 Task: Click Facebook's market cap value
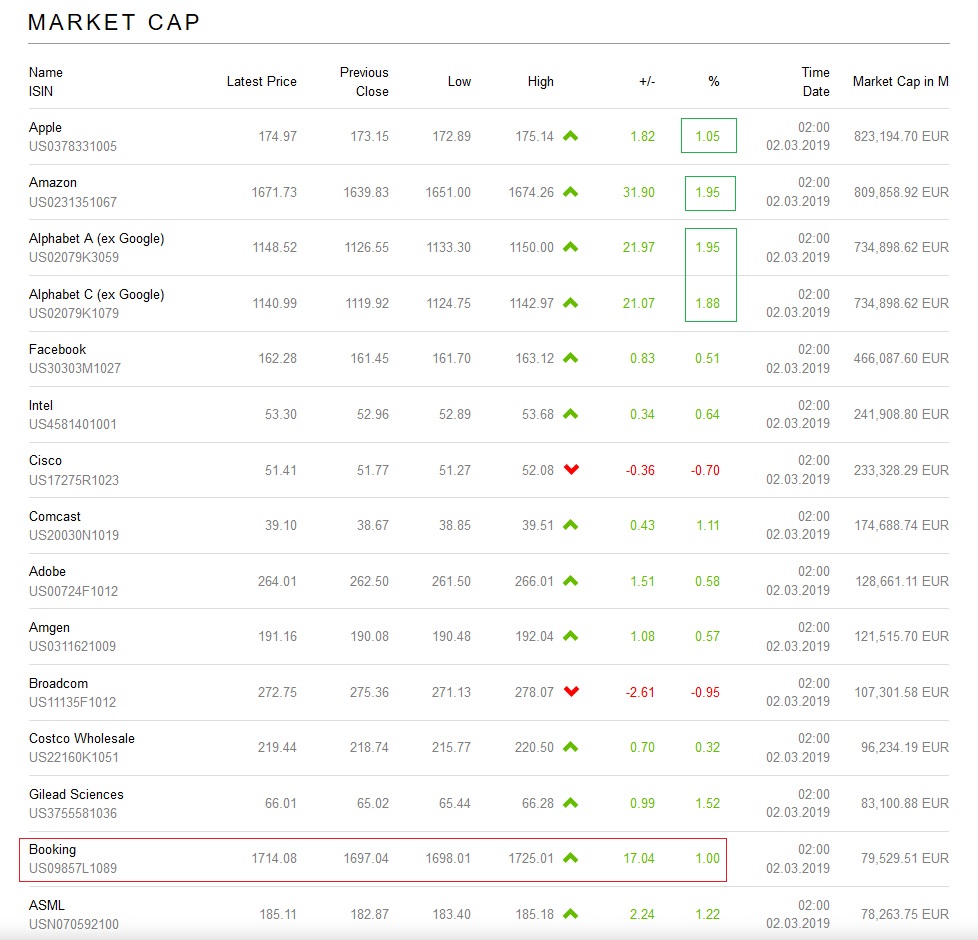tap(899, 358)
